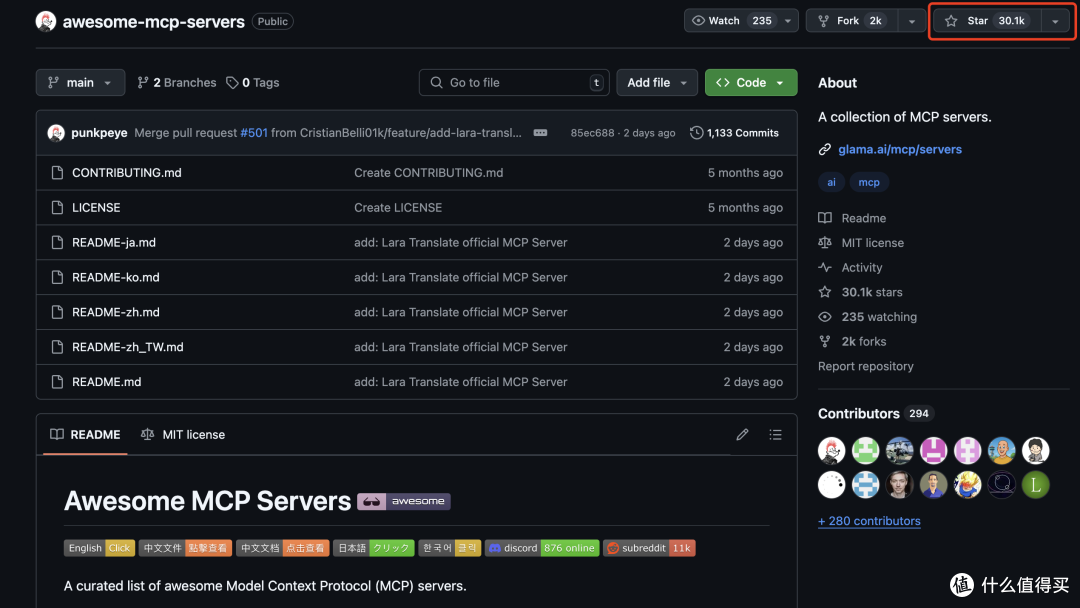
Task: Open the subreddit 11k badge
Action: click(649, 548)
